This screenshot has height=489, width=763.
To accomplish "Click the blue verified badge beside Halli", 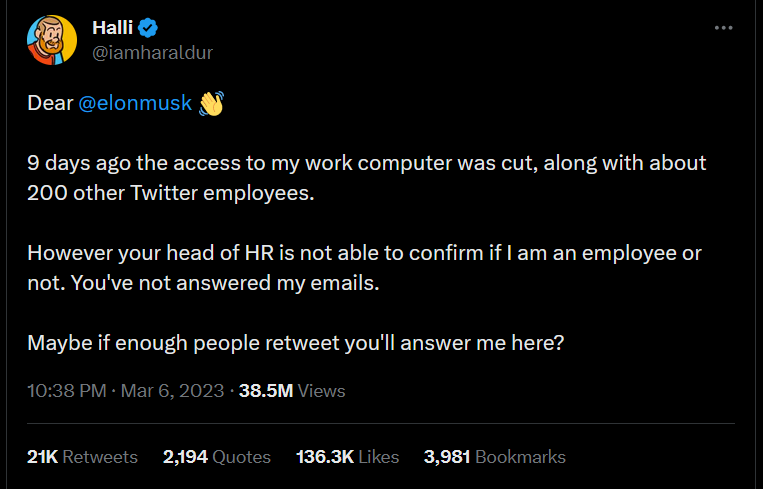I will (148, 28).
